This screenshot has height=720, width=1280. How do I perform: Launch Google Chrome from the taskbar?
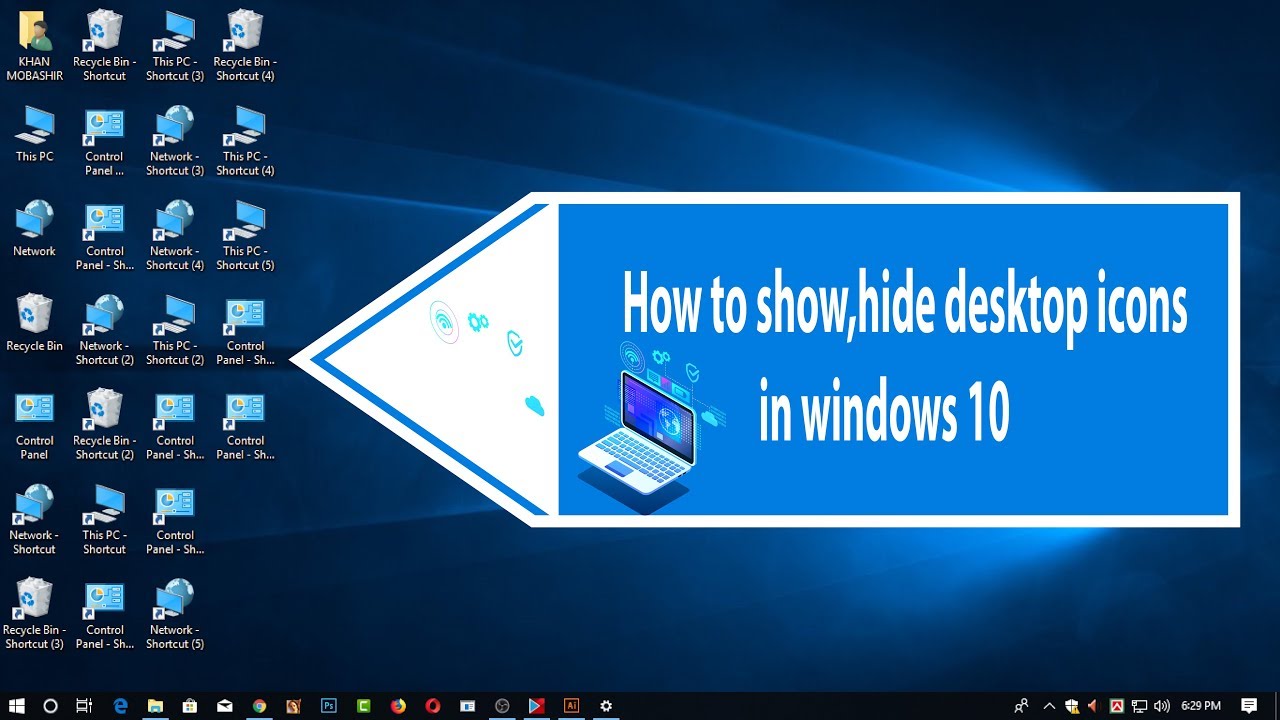tap(260, 705)
